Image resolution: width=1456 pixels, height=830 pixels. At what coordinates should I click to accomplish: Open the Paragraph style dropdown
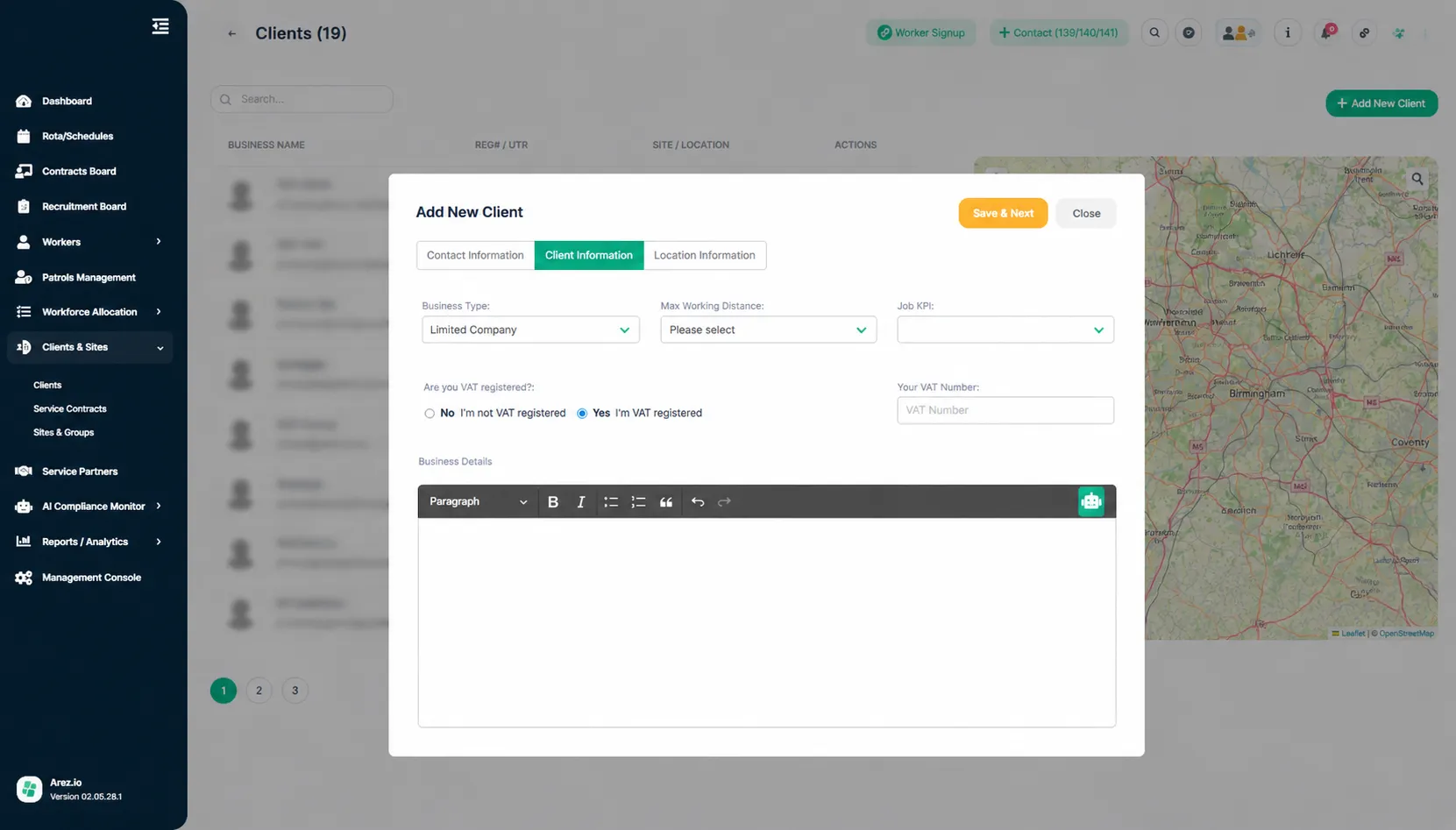(x=478, y=501)
